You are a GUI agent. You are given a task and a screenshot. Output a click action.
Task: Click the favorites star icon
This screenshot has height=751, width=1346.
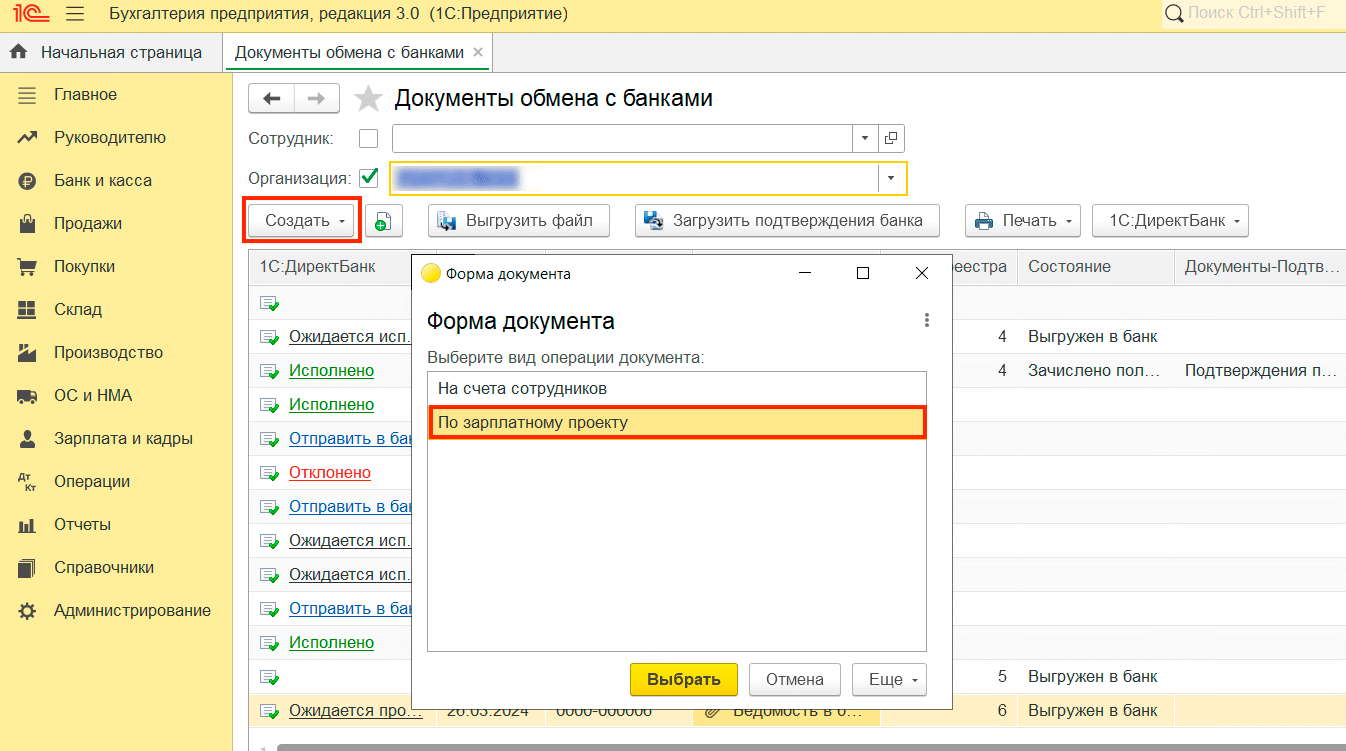pyautogui.click(x=369, y=99)
